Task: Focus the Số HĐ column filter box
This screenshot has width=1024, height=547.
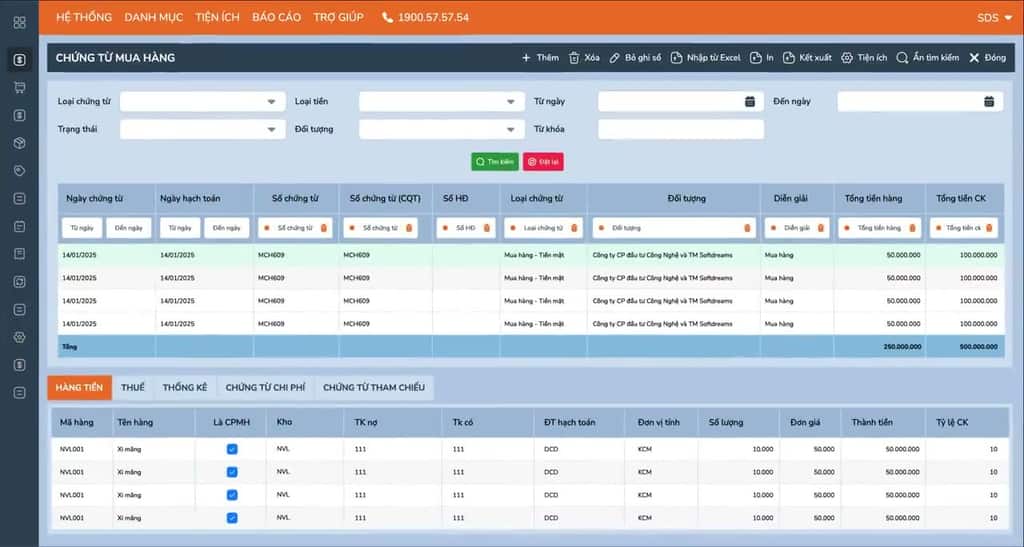Action: (x=466, y=228)
